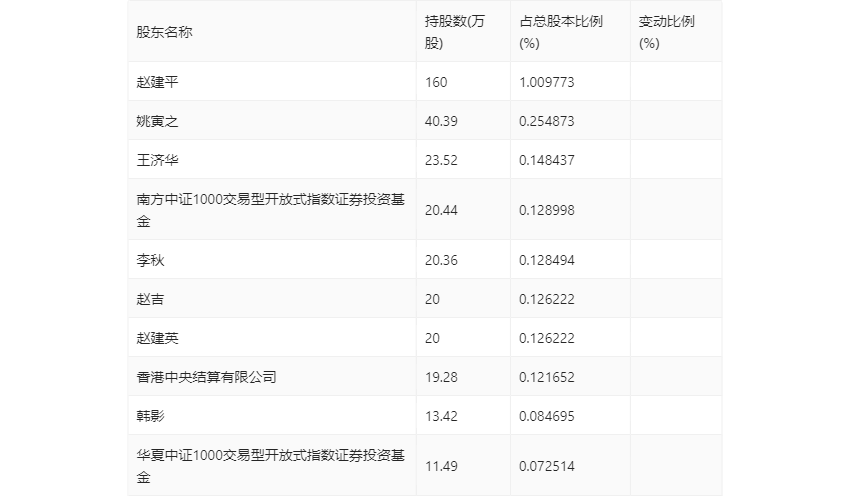Screen dimensions: 850x496
Task: Click percentage value 0.084695
Action: coord(546,416)
